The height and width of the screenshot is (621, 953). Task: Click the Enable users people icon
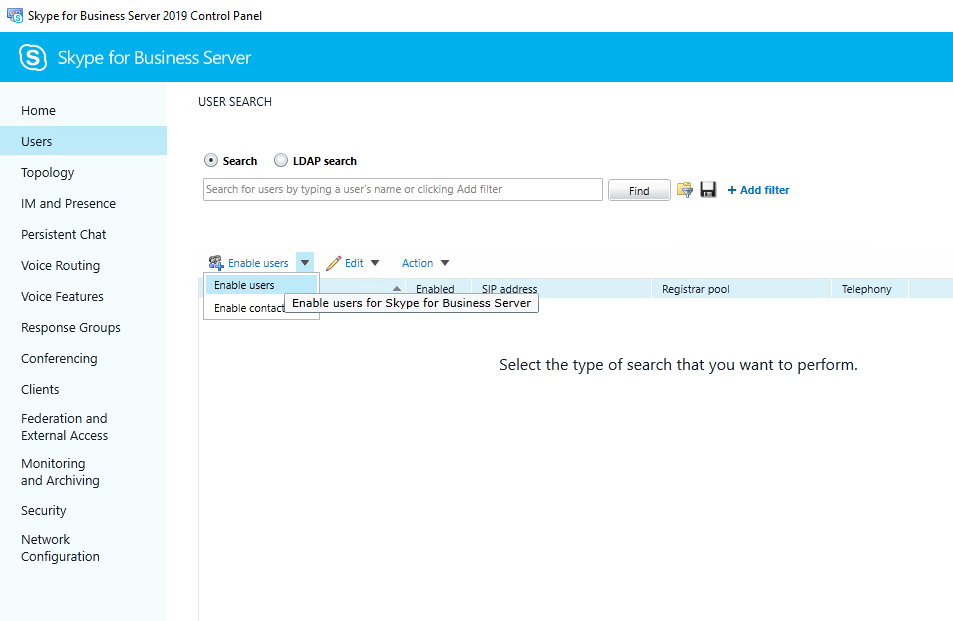coord(216,263)
